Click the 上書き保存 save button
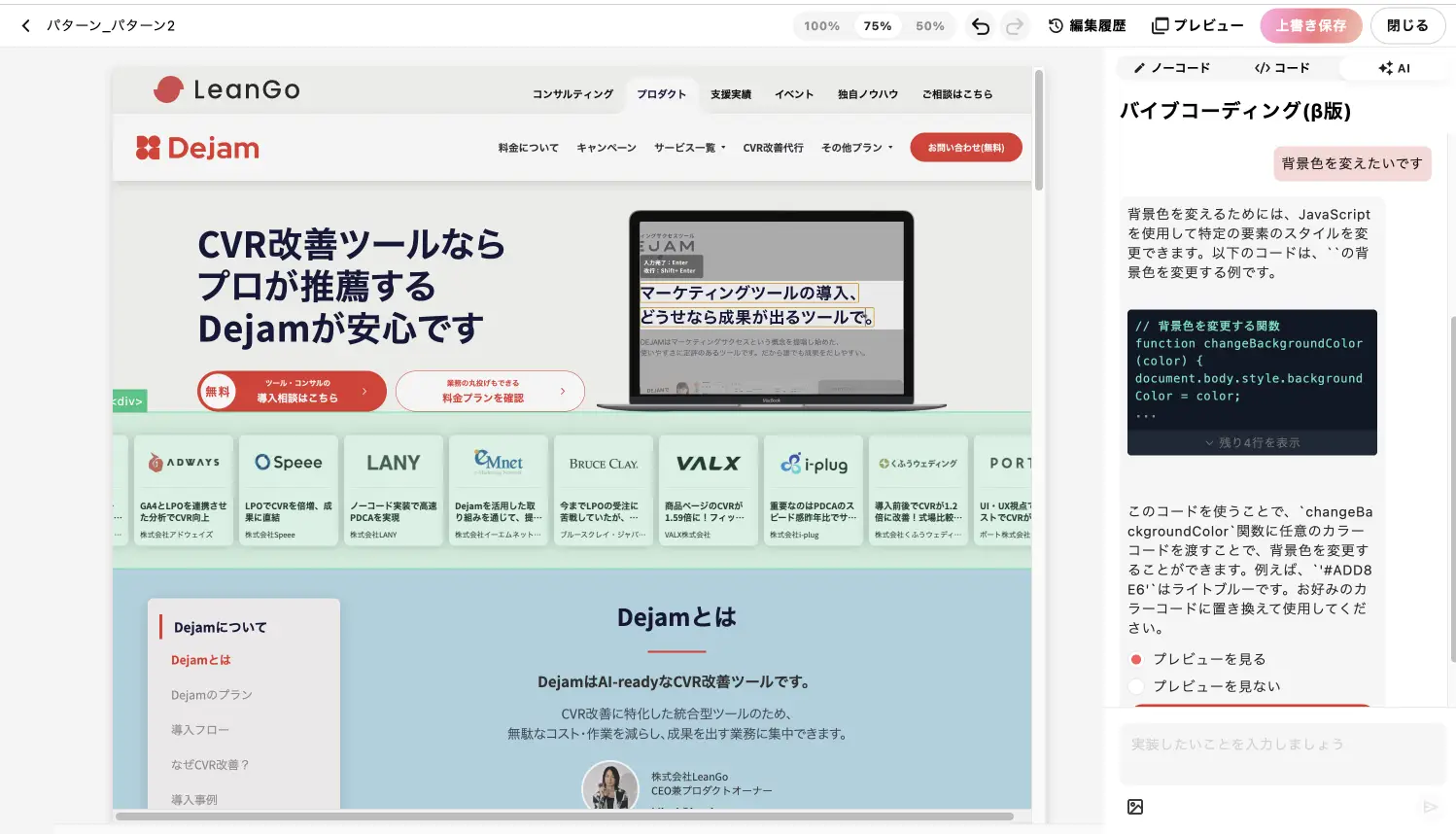The width and height of the screenshot is (1456, 834). [x=1311, y=26]
